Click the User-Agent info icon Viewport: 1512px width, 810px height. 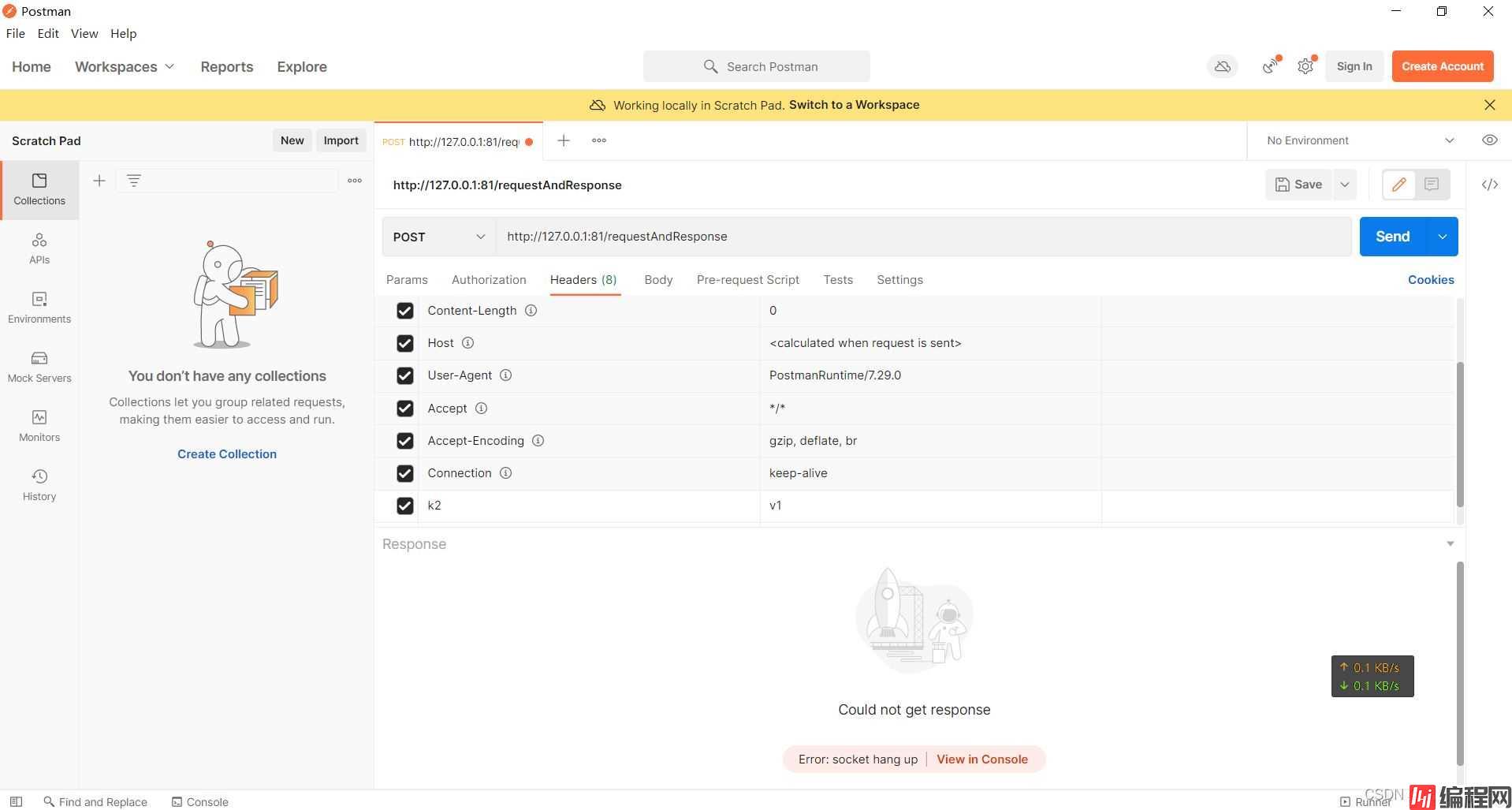click(x=506, y=375)
